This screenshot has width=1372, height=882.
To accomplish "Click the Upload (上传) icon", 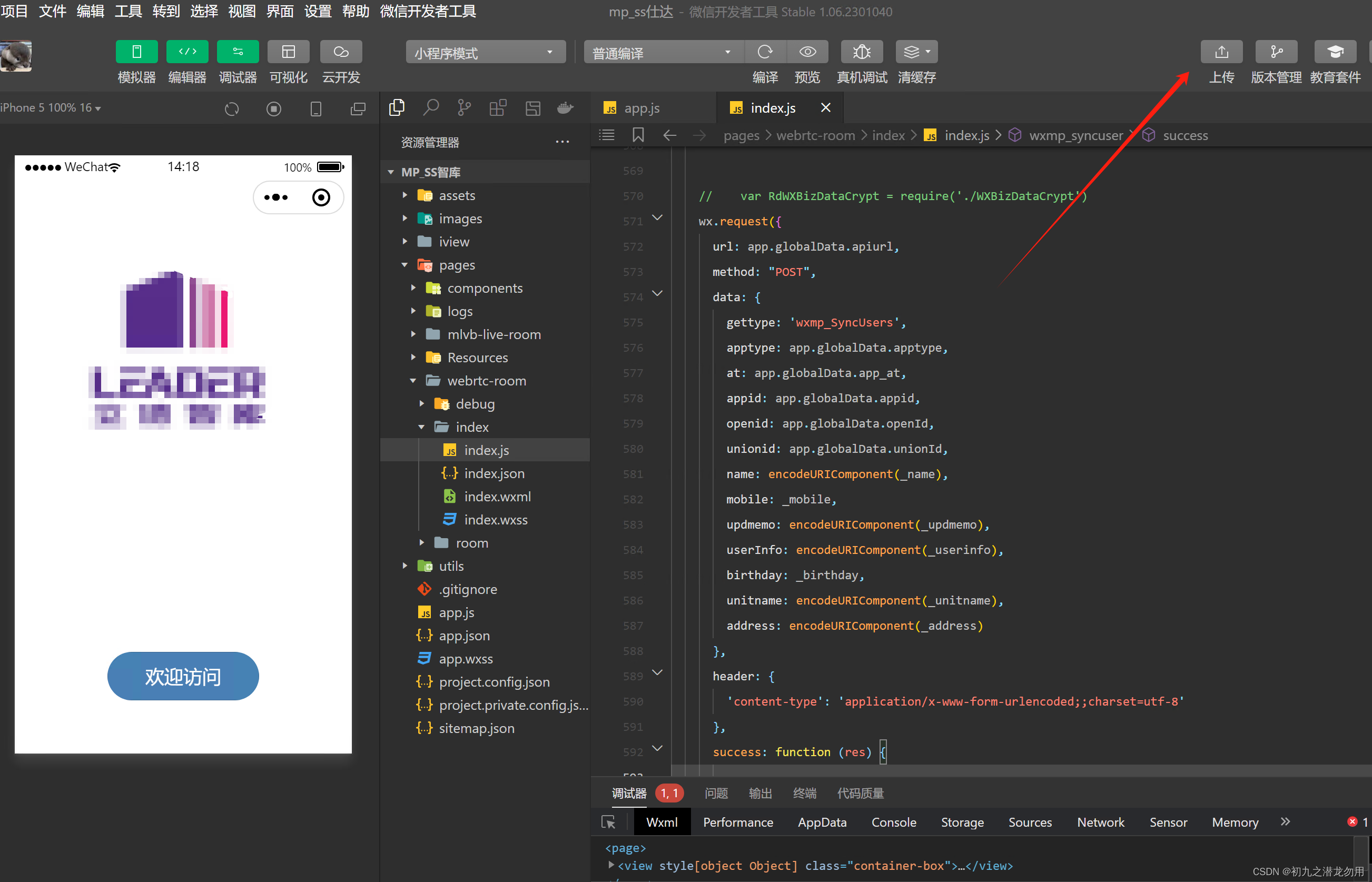I will pos(1221,52).
